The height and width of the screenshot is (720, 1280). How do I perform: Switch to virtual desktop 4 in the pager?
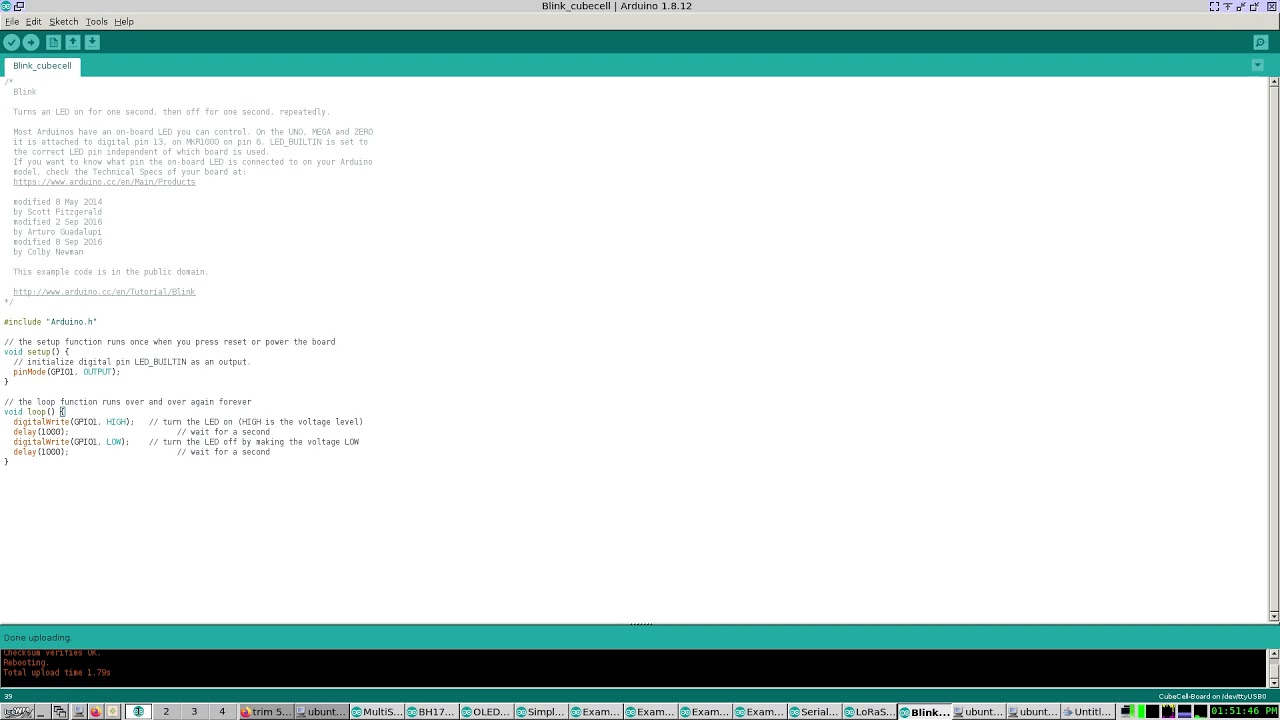coord(222,712)
